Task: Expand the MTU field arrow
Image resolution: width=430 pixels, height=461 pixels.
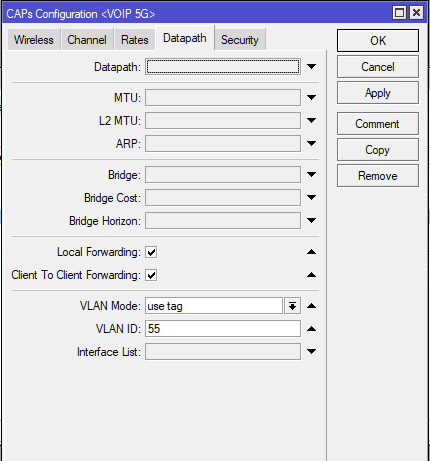Action: click(x=311, y=98)
